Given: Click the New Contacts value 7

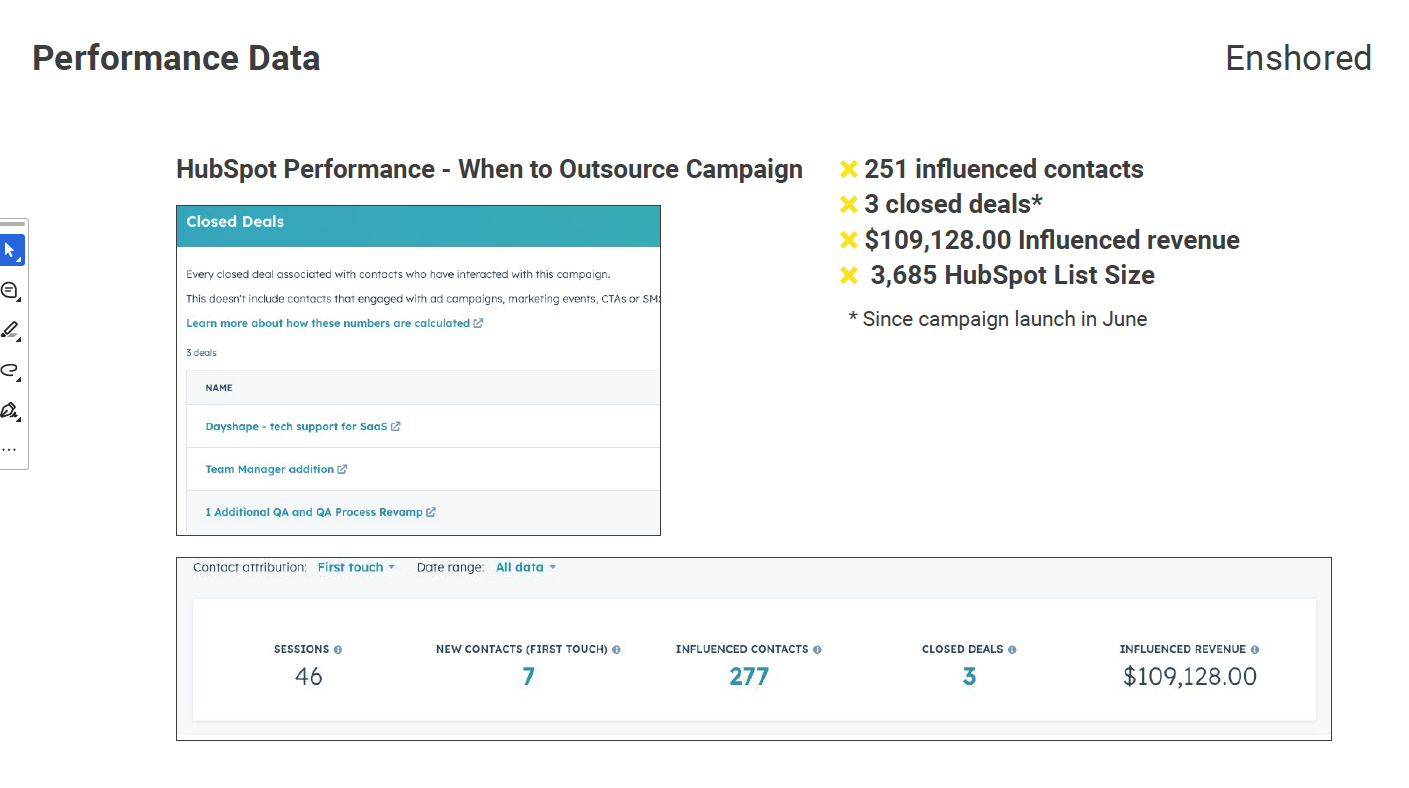Looking at the screenshot, I should (x=528, y=677).
